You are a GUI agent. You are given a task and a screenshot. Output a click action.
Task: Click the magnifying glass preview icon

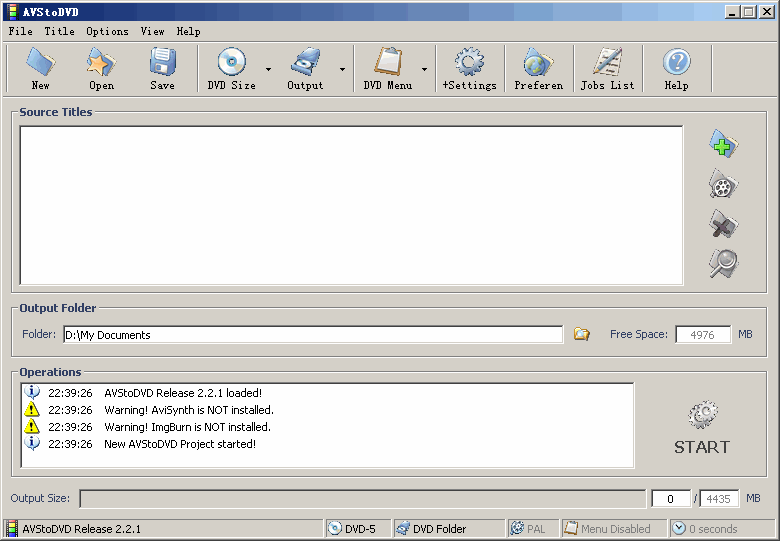(x=723, y=264)
